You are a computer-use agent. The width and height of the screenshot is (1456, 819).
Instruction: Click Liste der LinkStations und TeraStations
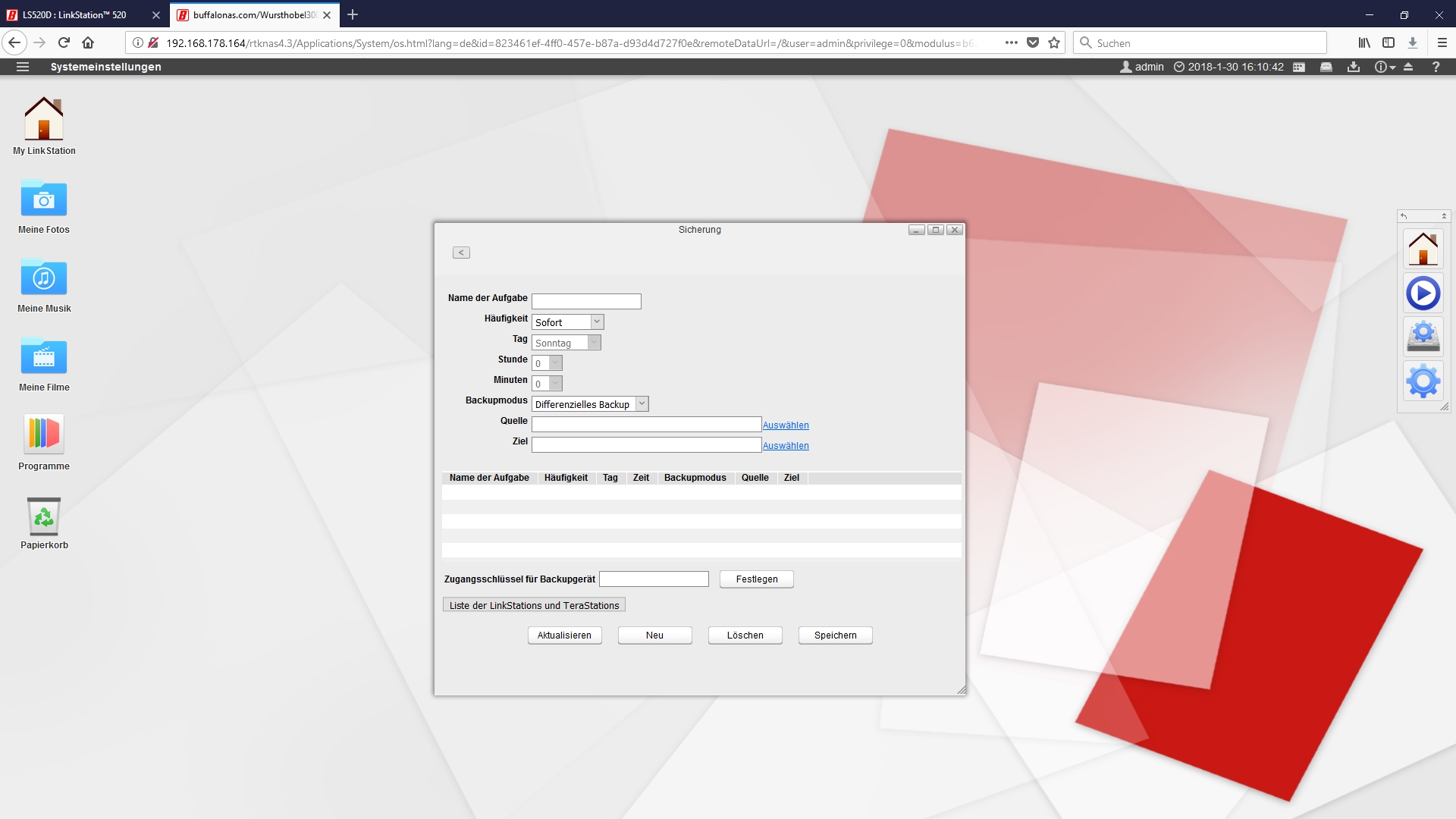tap(534, 605)
